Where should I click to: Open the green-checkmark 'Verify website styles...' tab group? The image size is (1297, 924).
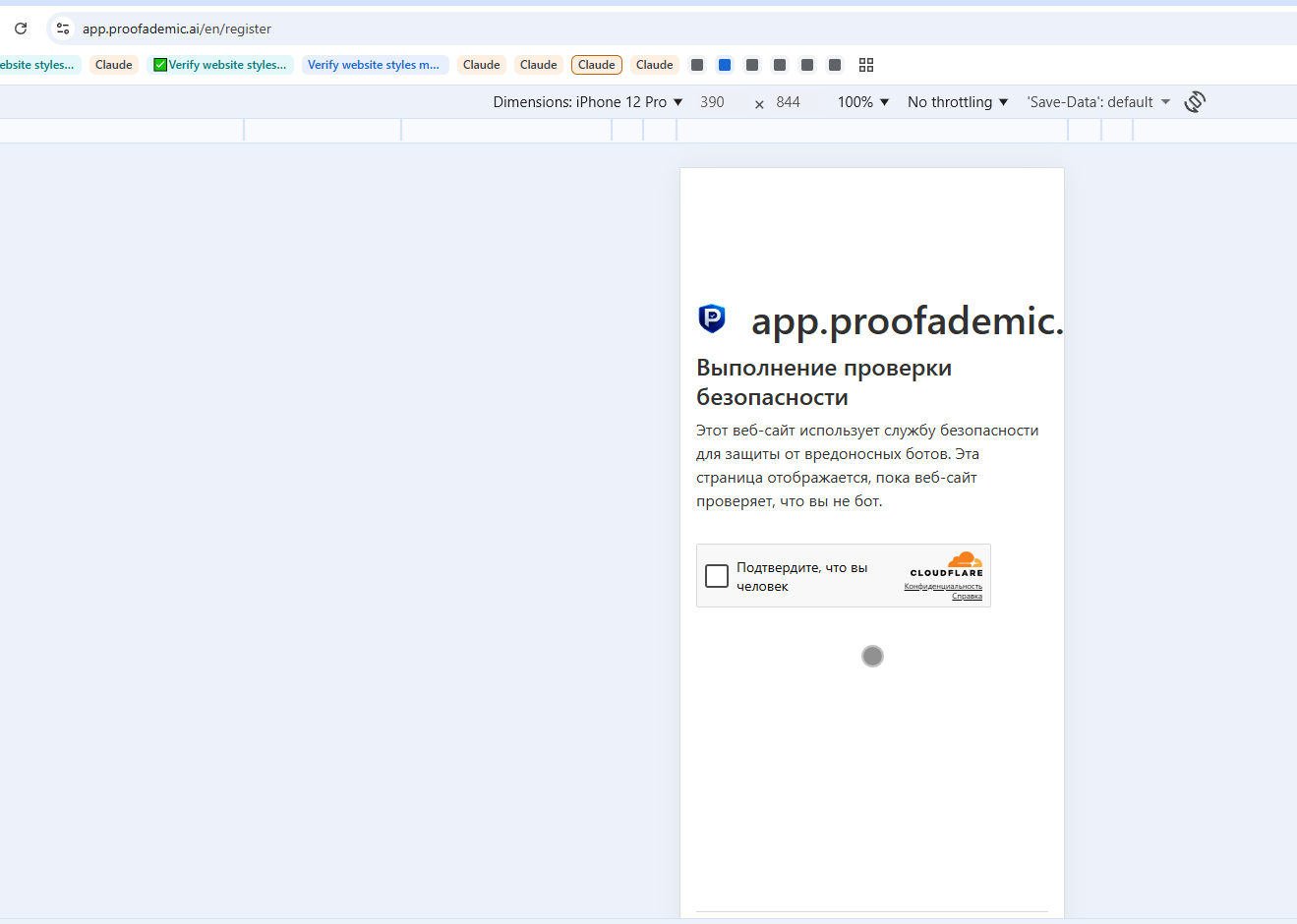(220, 65)
